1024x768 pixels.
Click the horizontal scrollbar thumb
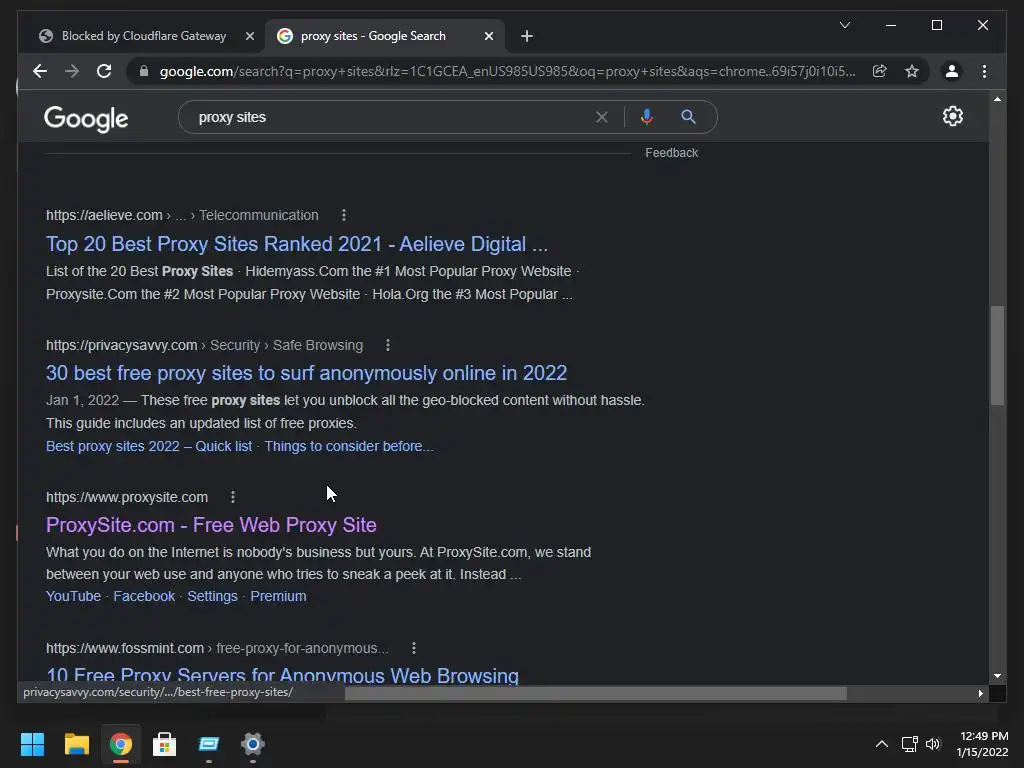tap(596, 694)
